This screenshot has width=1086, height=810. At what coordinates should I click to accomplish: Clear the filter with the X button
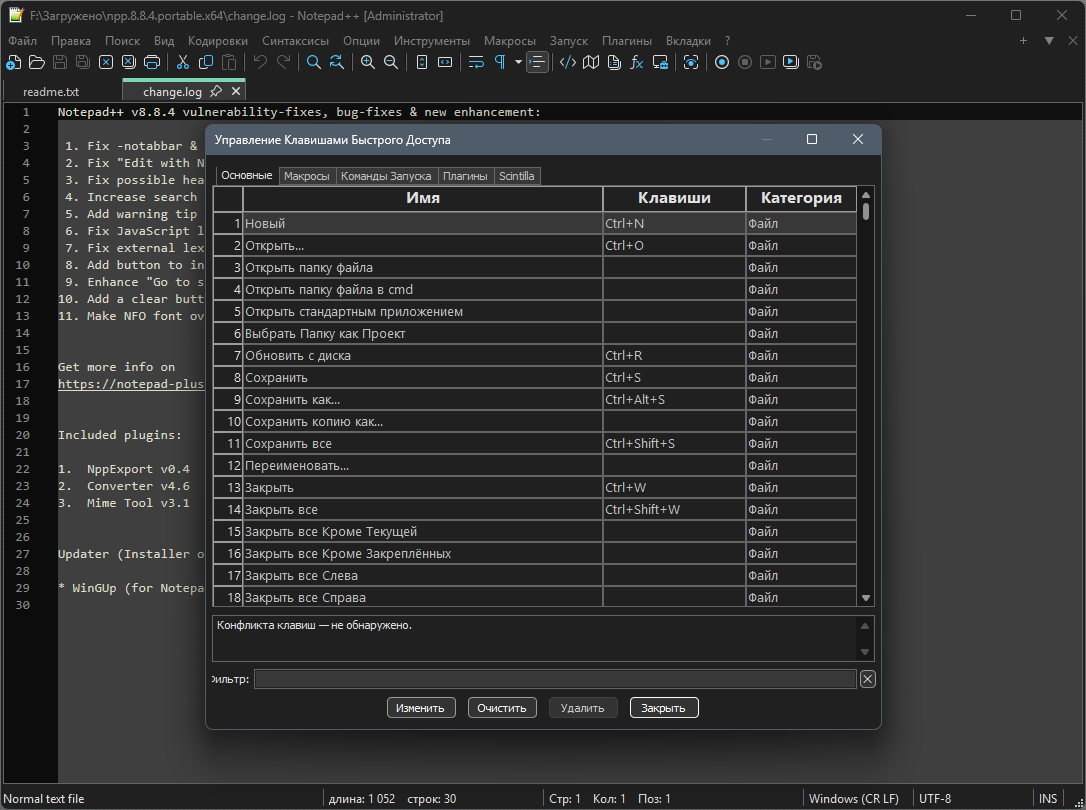867,679
